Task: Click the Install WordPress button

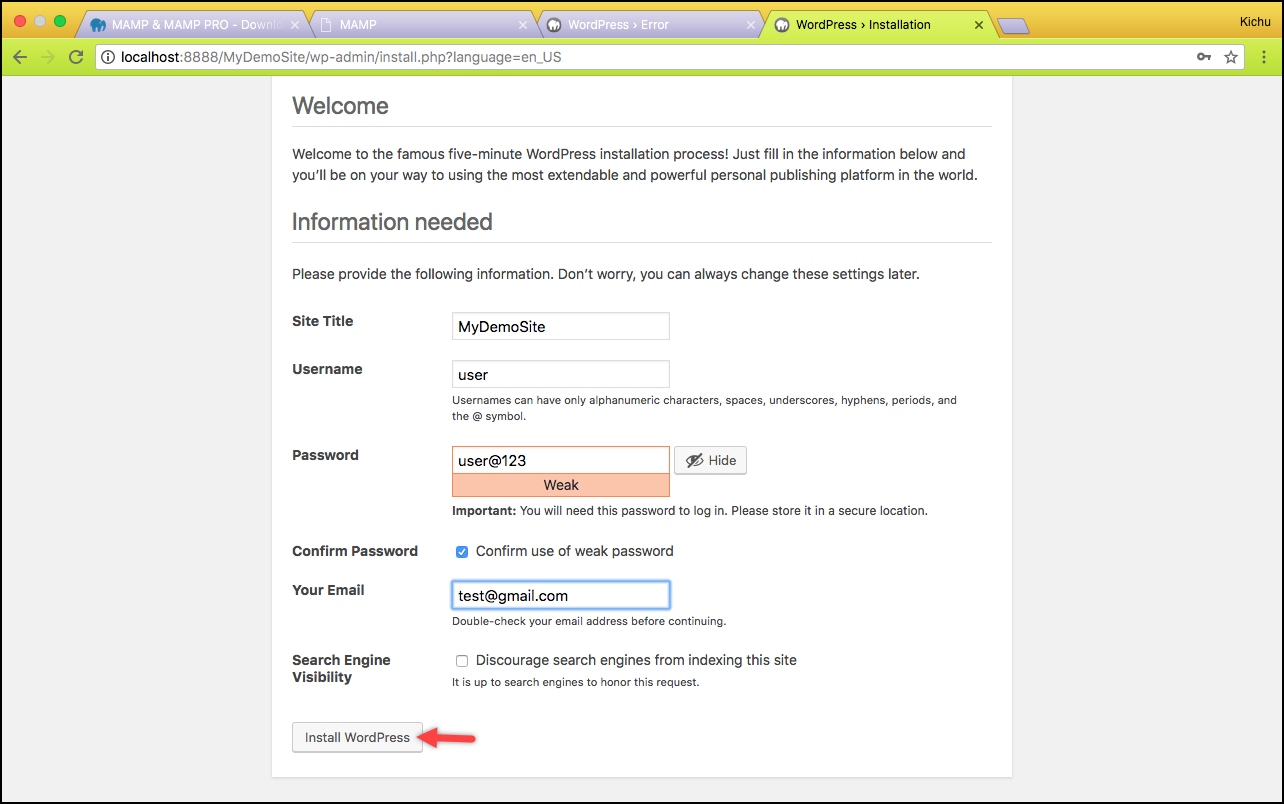Action: click(357, 737)
